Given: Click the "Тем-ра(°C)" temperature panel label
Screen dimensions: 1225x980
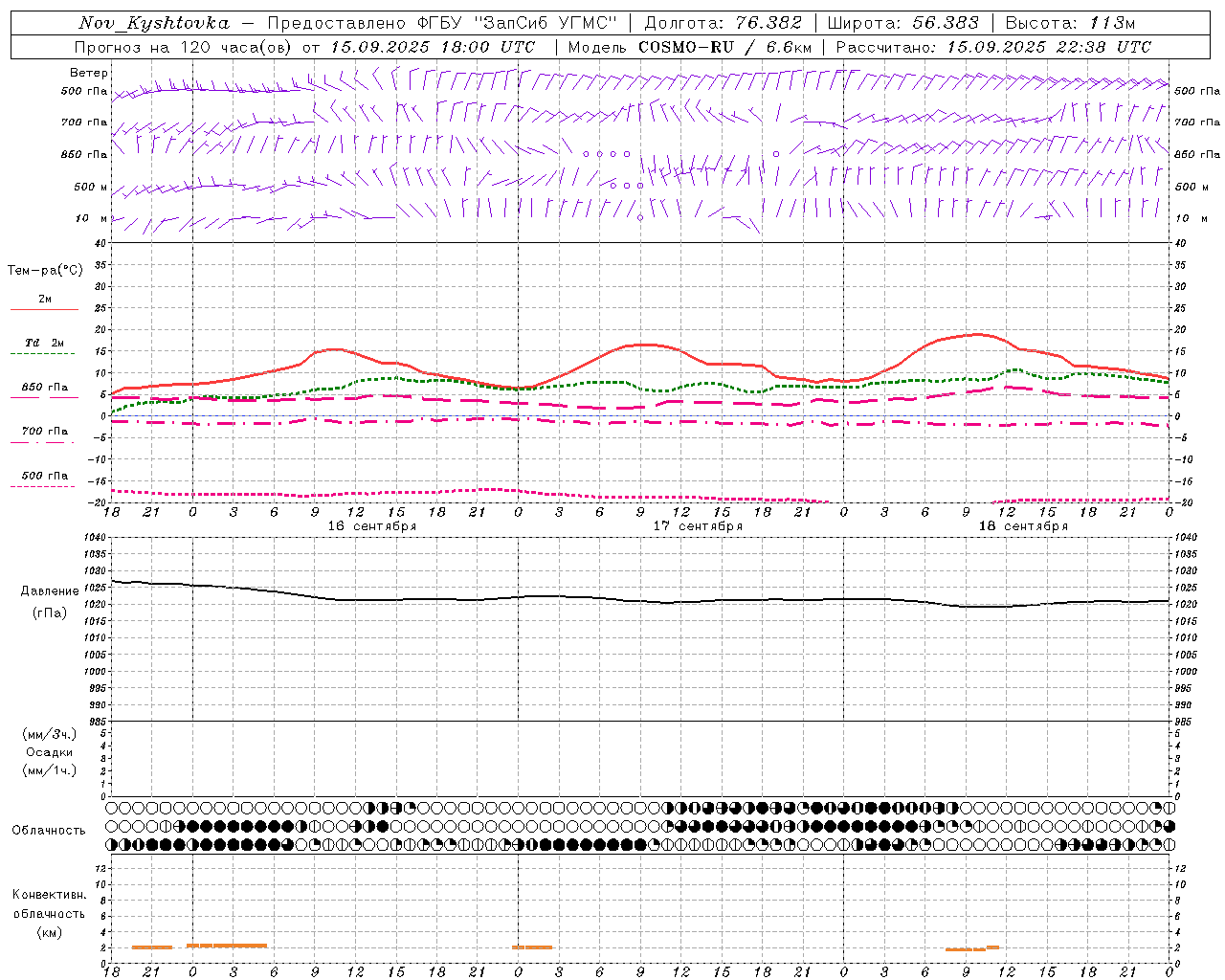Looking at the screenshot, I should tap(45, 270).
